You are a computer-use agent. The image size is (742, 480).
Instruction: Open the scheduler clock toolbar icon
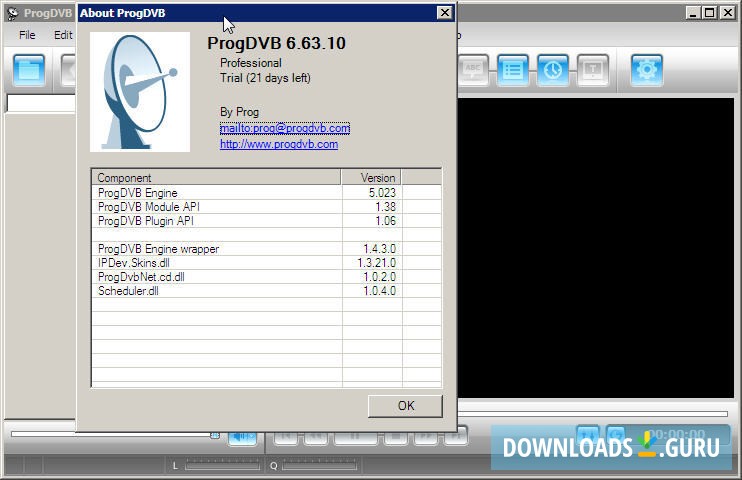(x=552, y=71)
